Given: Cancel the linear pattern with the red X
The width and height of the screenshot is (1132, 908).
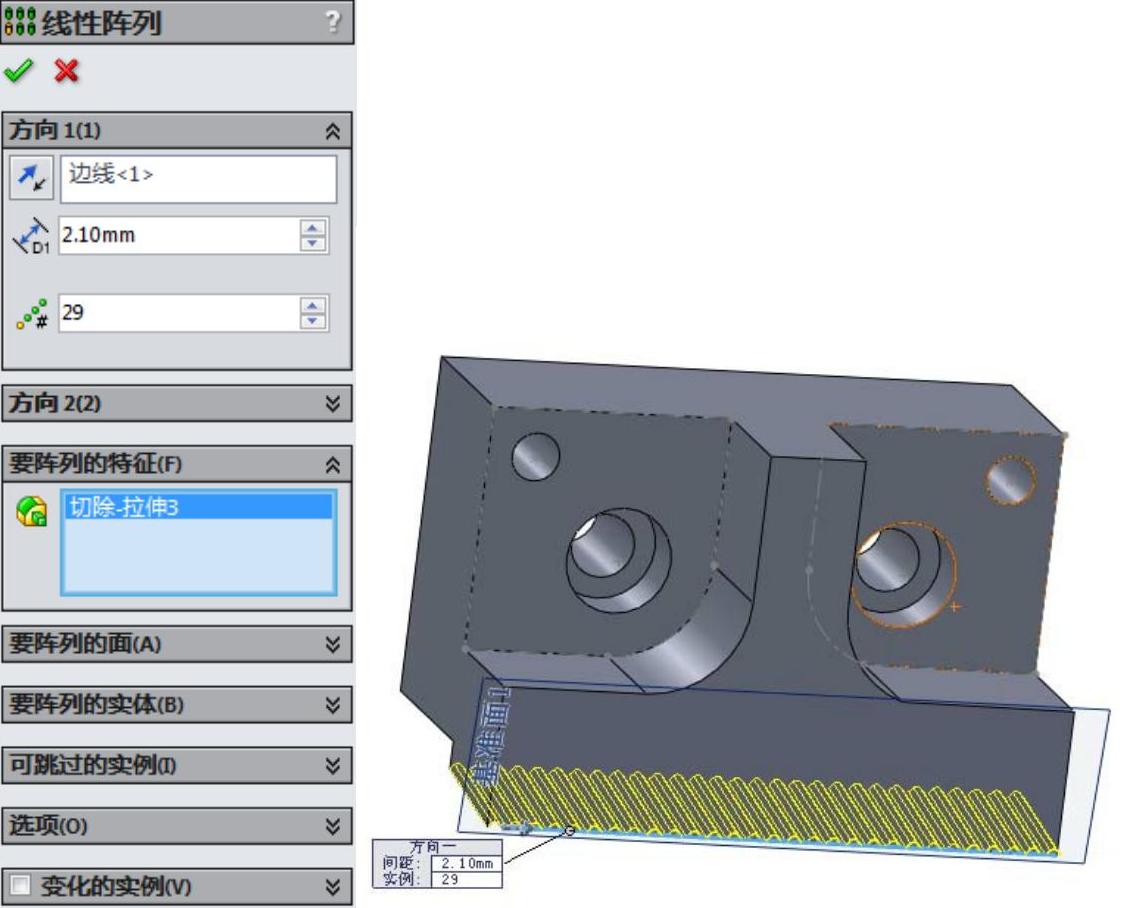Looking at the screenshot, I should click(66, 71).
